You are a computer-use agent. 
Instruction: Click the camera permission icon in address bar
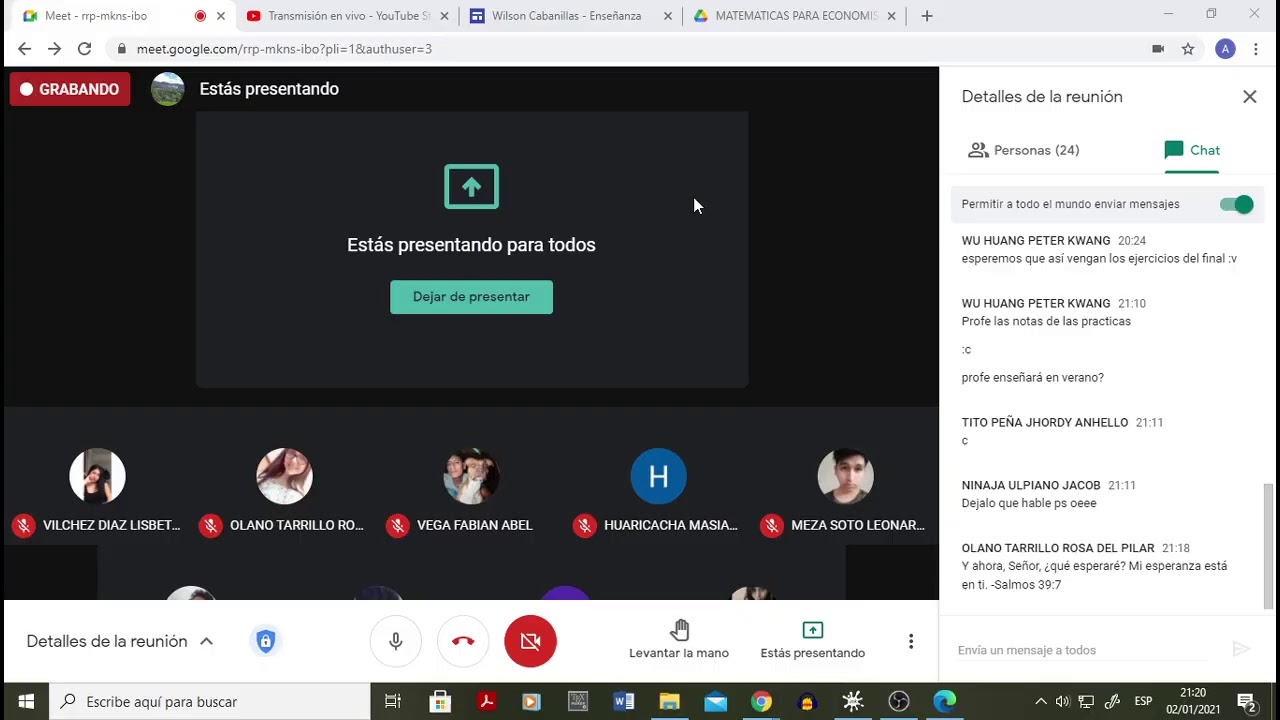tap(1158, 49)
